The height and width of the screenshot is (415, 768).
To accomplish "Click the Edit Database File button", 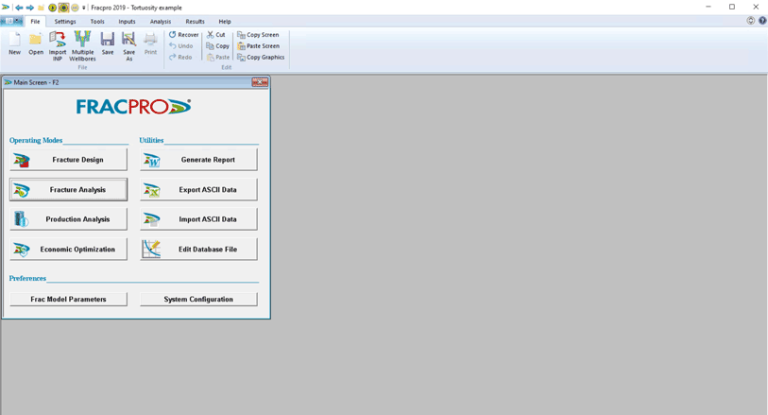I will tap(198, 249).
